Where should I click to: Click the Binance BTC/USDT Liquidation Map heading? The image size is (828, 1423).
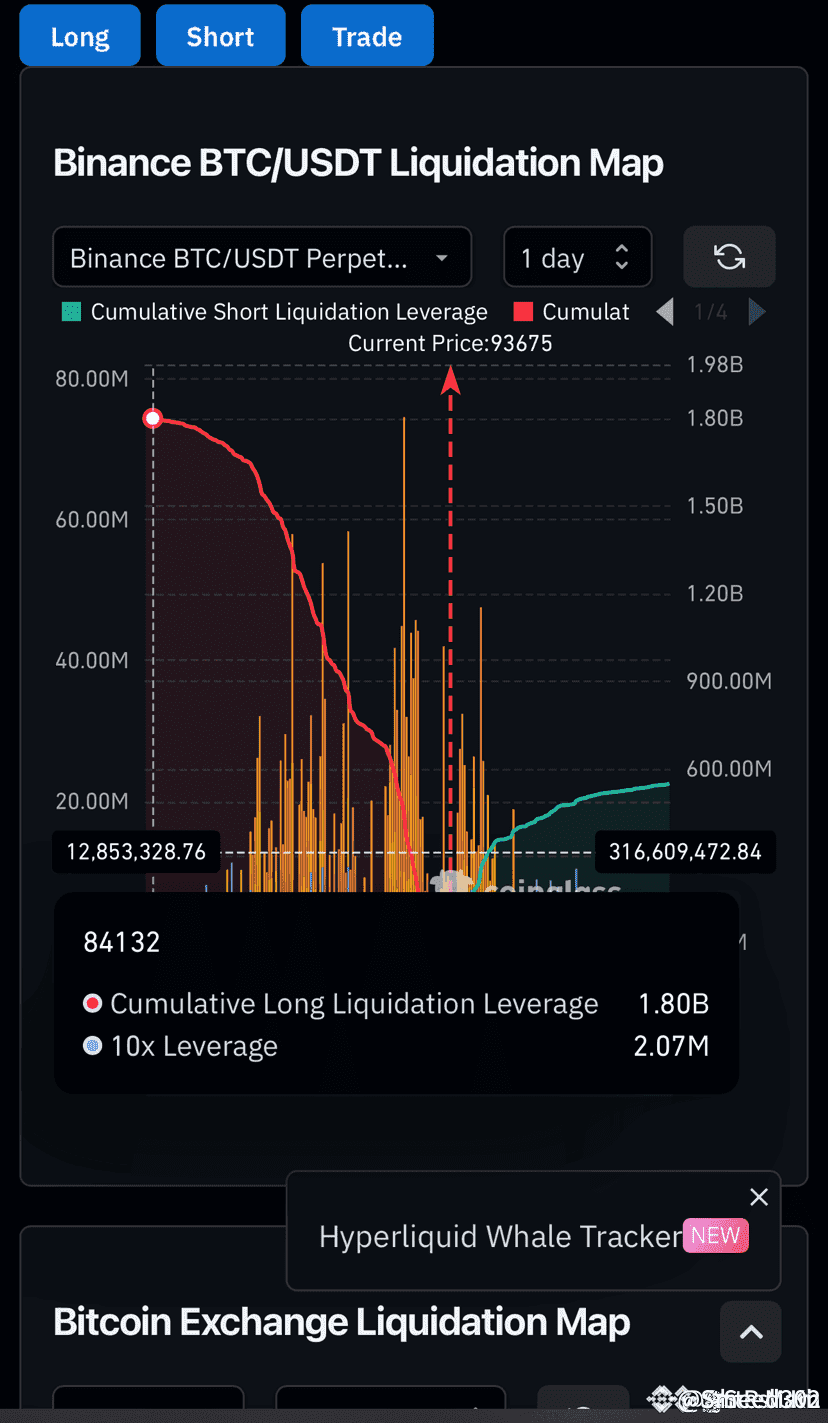358,163
